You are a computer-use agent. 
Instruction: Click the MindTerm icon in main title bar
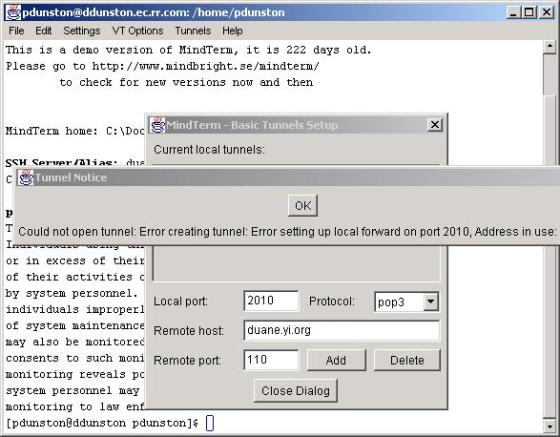[x=13, y=12]
